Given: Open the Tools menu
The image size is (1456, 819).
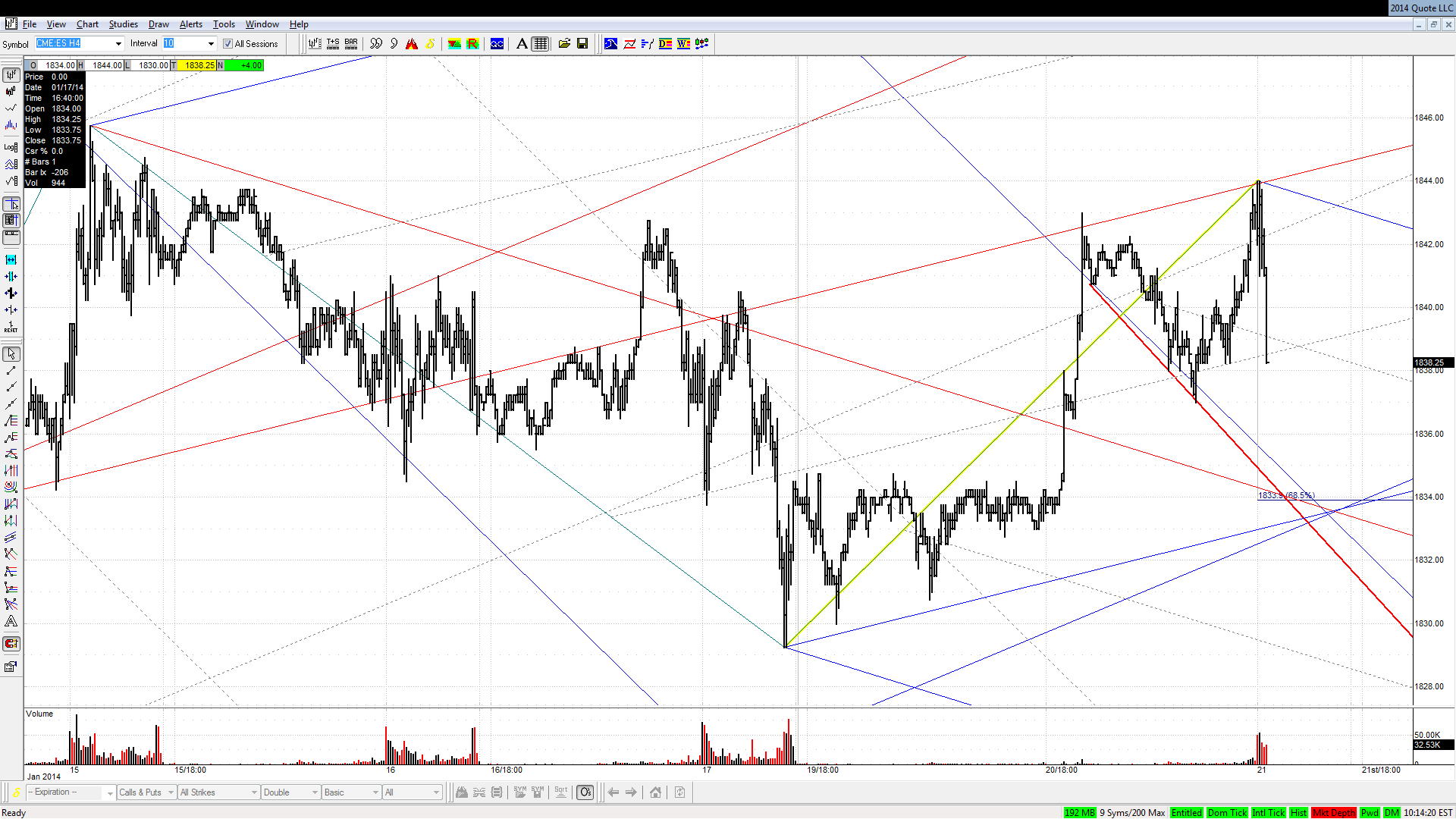Looking at the screenshot, I should point(224,24).
